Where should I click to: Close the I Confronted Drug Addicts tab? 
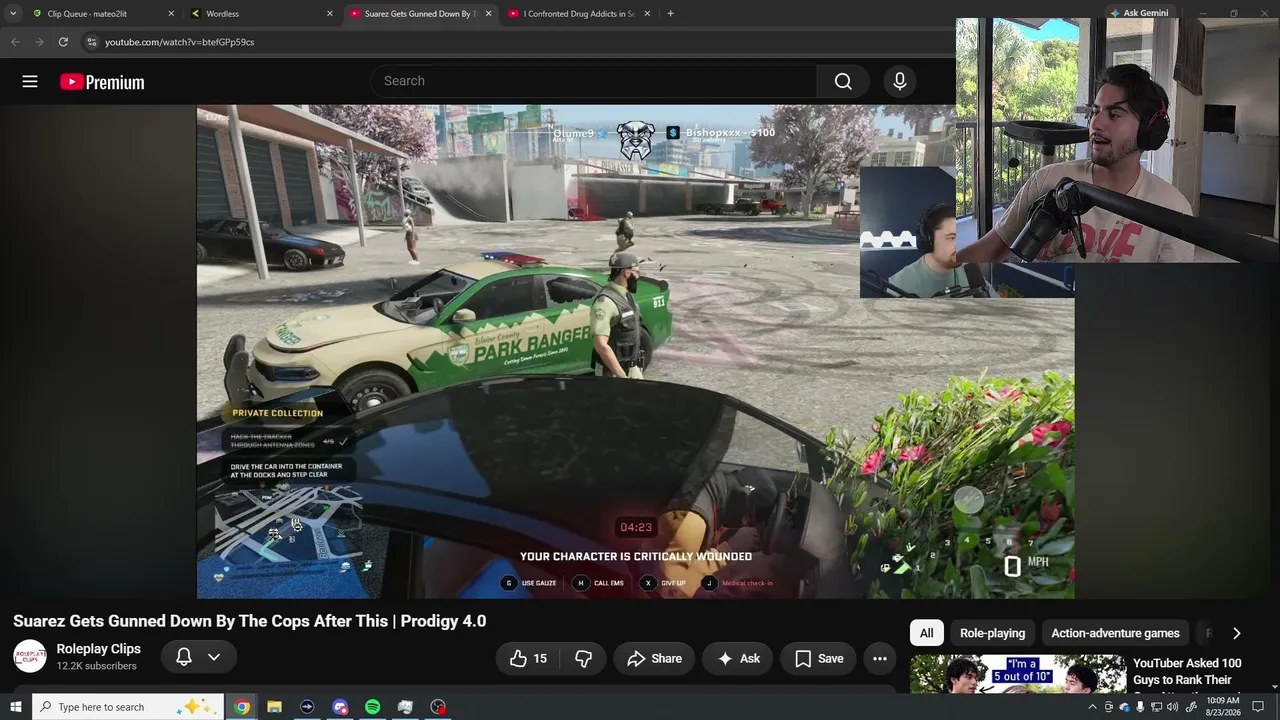click(x=647, y=14)
